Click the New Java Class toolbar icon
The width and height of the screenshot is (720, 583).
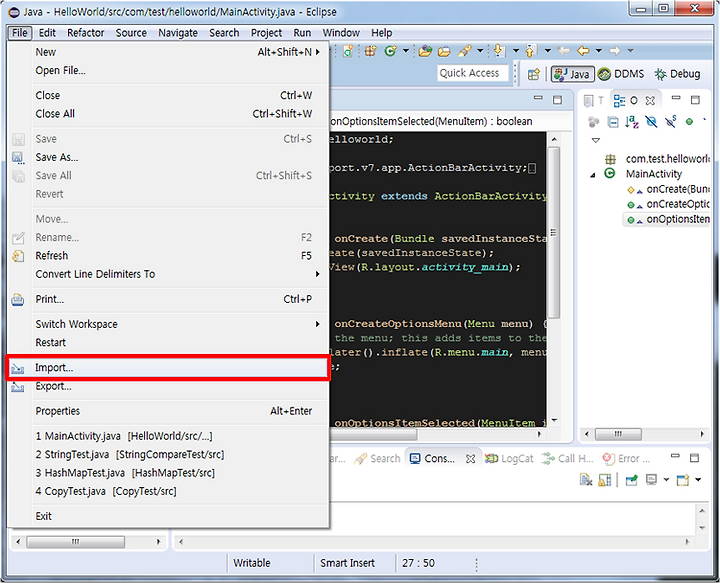tap(391, 51)
